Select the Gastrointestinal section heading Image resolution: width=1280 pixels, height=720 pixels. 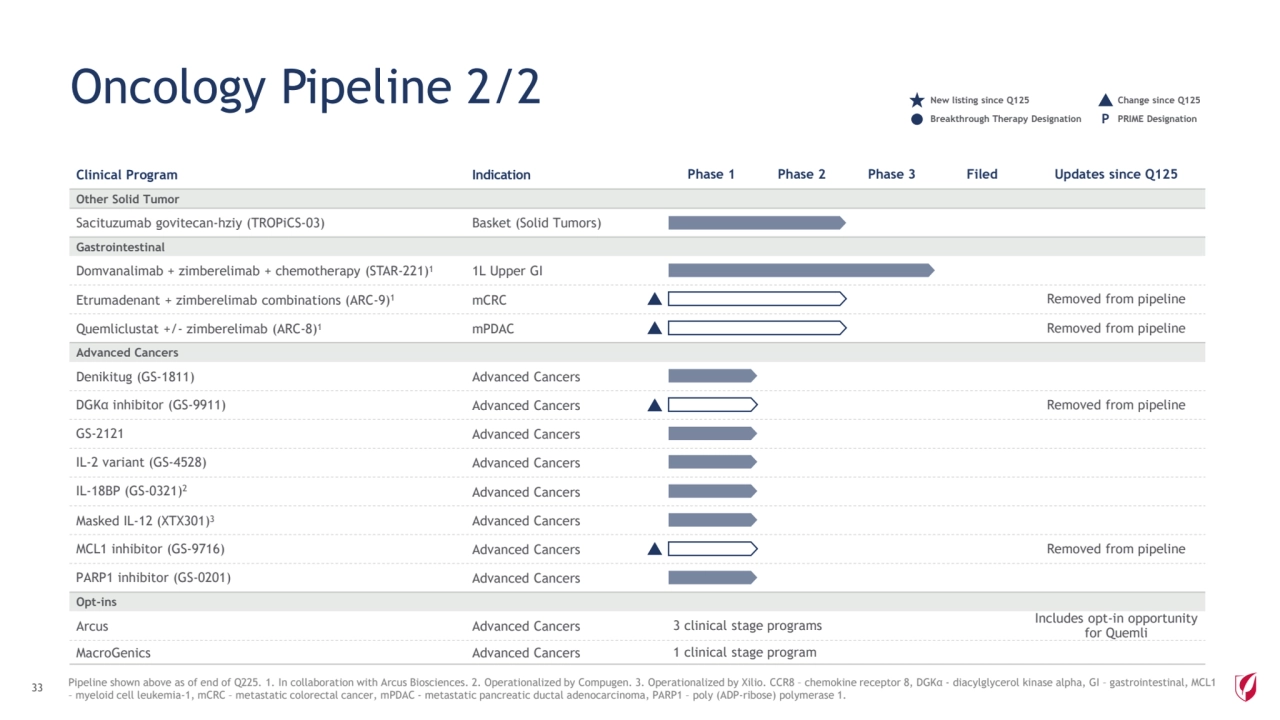tap(120, 247)
